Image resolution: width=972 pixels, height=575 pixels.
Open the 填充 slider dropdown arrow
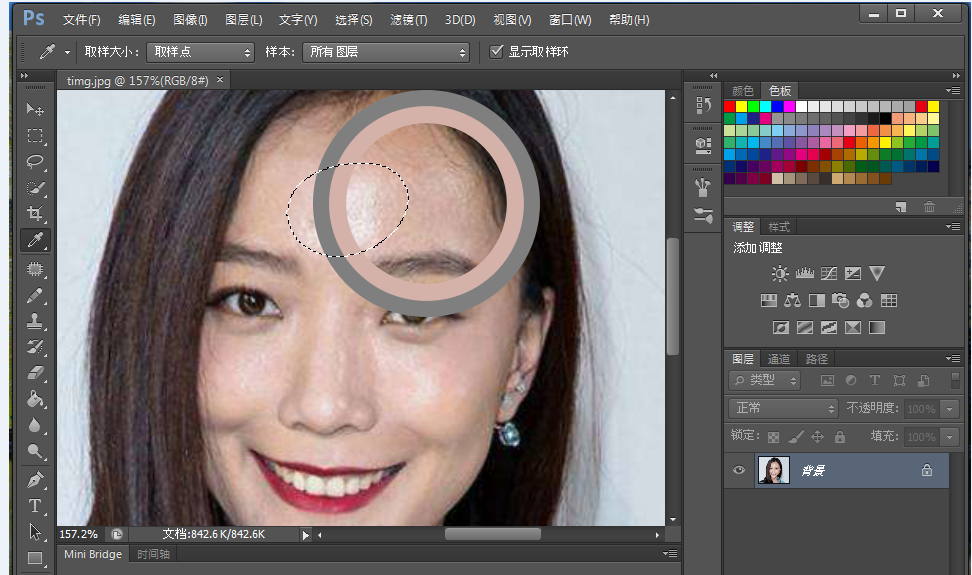click(950, 437)
